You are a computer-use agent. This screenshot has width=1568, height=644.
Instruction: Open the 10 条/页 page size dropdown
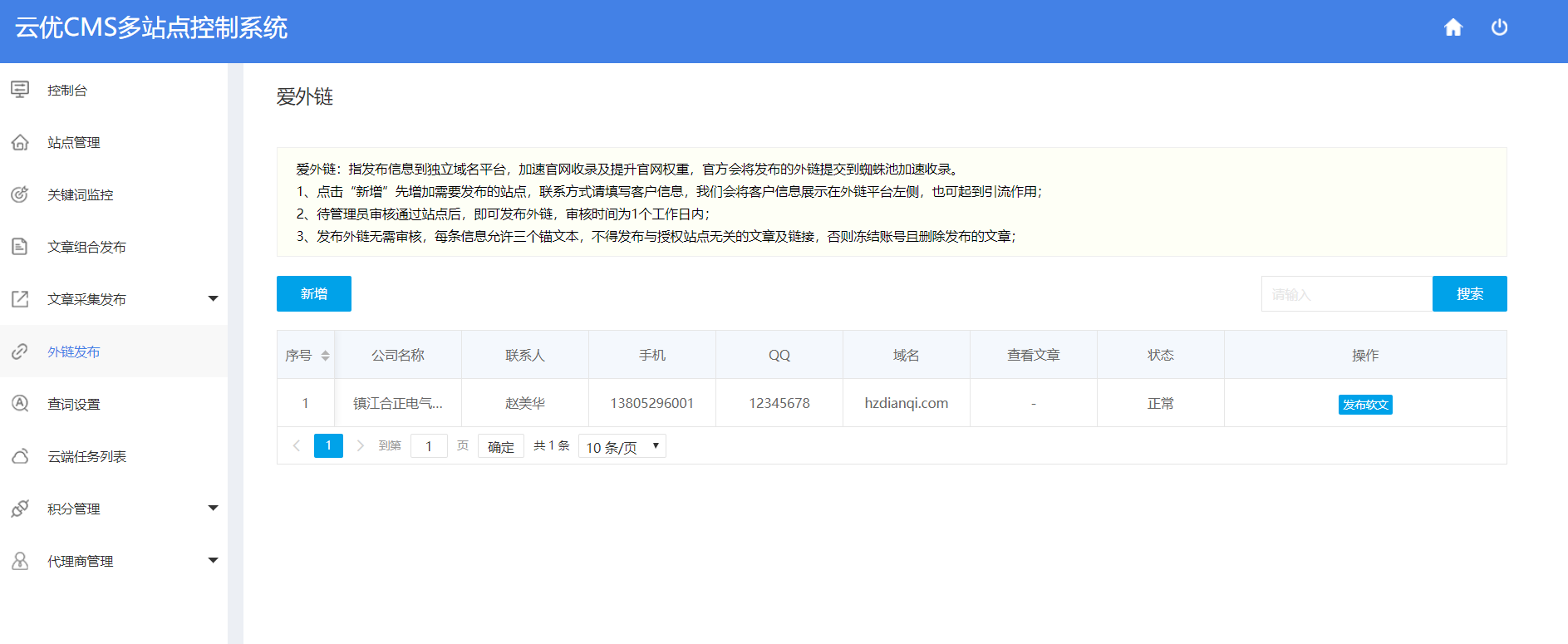point(622,446)
